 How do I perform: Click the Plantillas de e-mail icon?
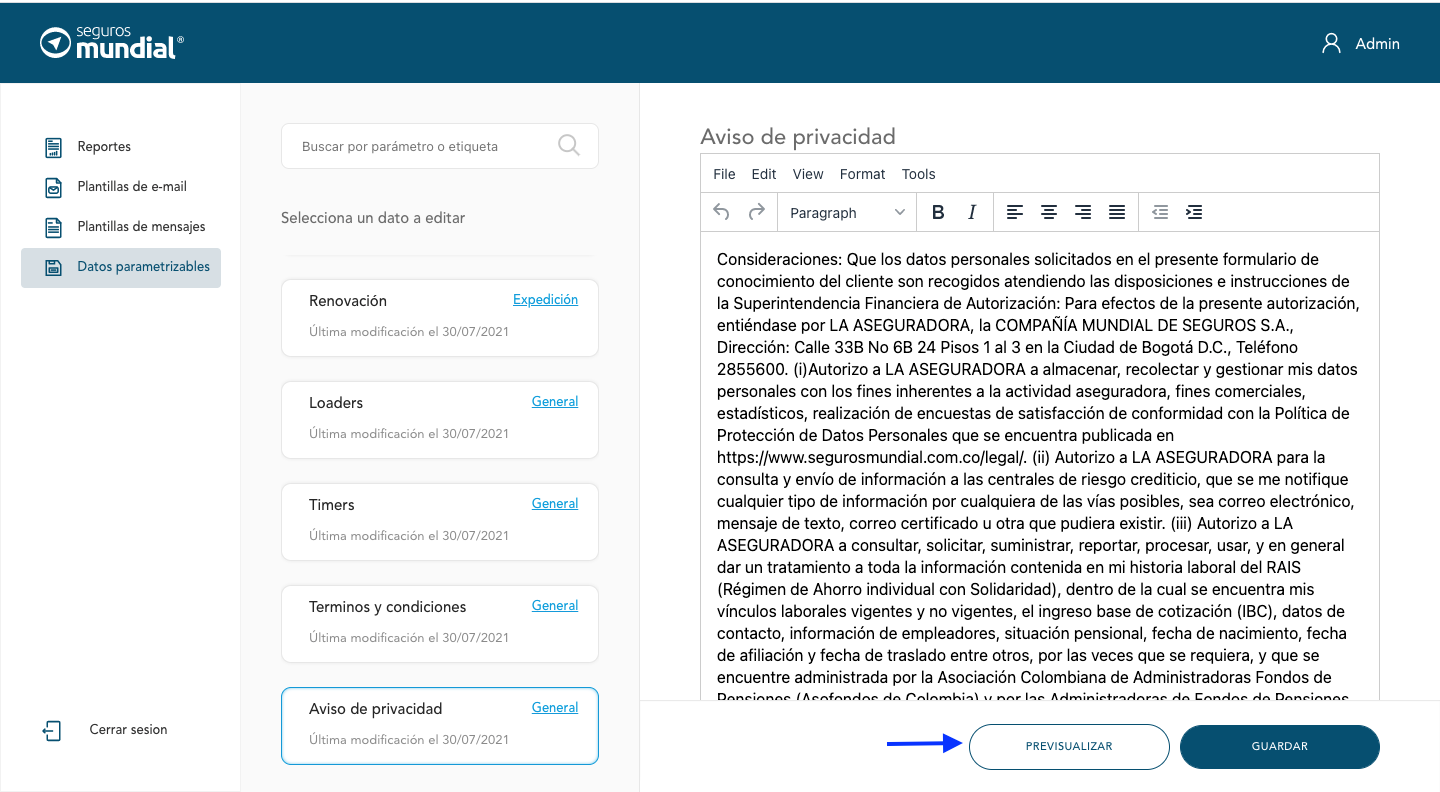54,187
